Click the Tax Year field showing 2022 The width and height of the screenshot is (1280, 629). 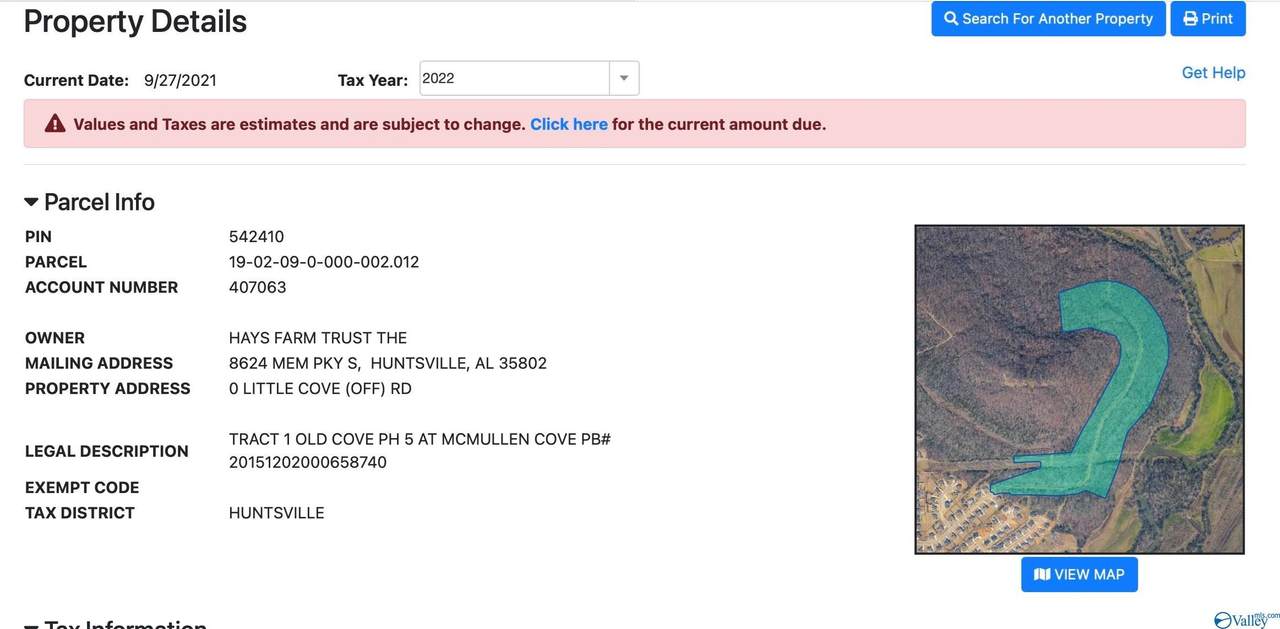click(514, 78)
